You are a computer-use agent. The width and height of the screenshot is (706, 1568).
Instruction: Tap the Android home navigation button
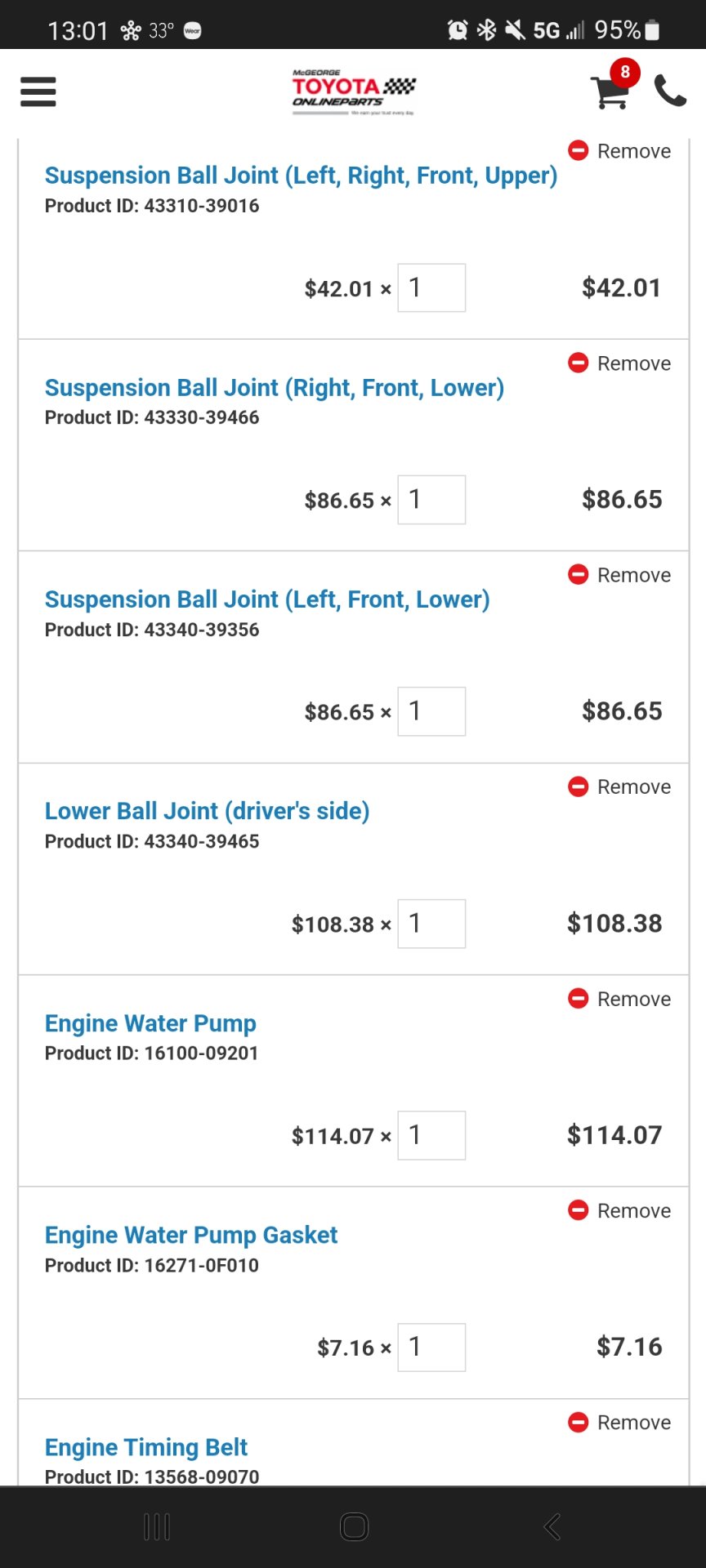354,1526
